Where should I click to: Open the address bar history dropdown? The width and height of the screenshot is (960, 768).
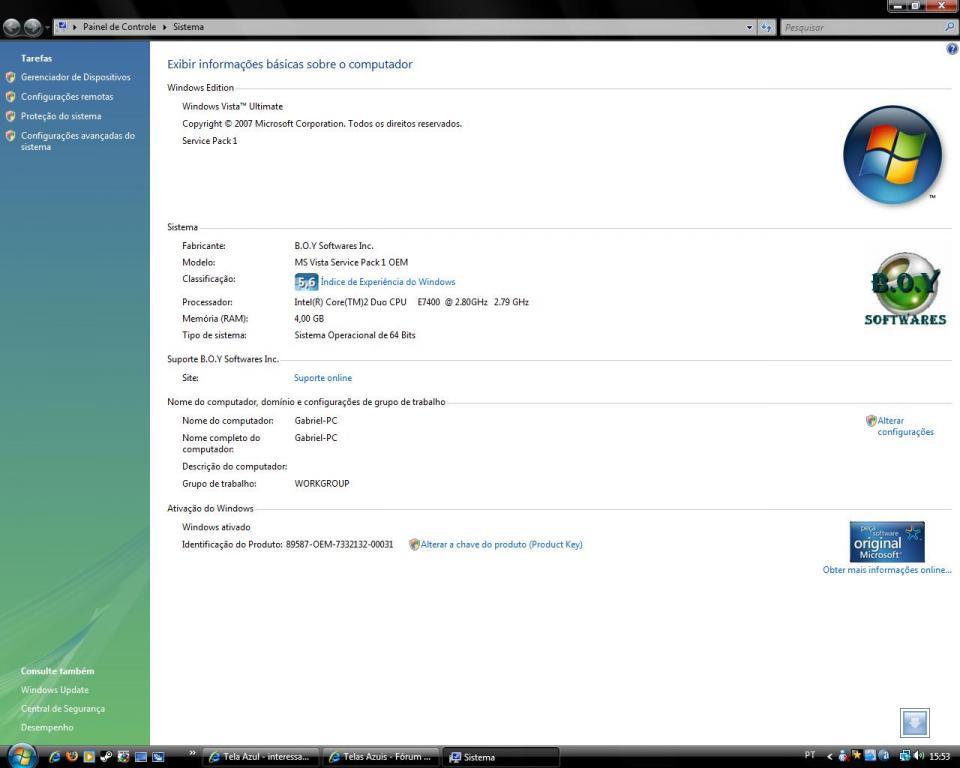coord(750,27)
